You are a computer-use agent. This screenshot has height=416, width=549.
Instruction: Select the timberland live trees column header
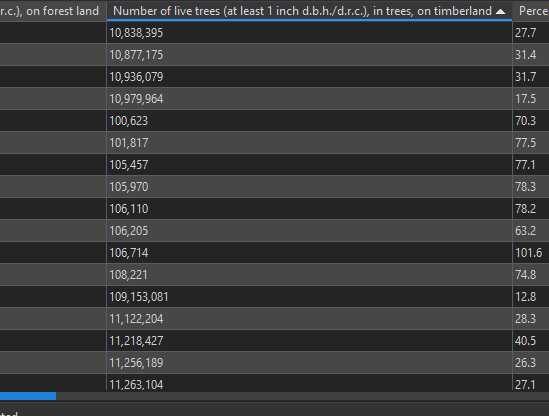coord(309,11)
